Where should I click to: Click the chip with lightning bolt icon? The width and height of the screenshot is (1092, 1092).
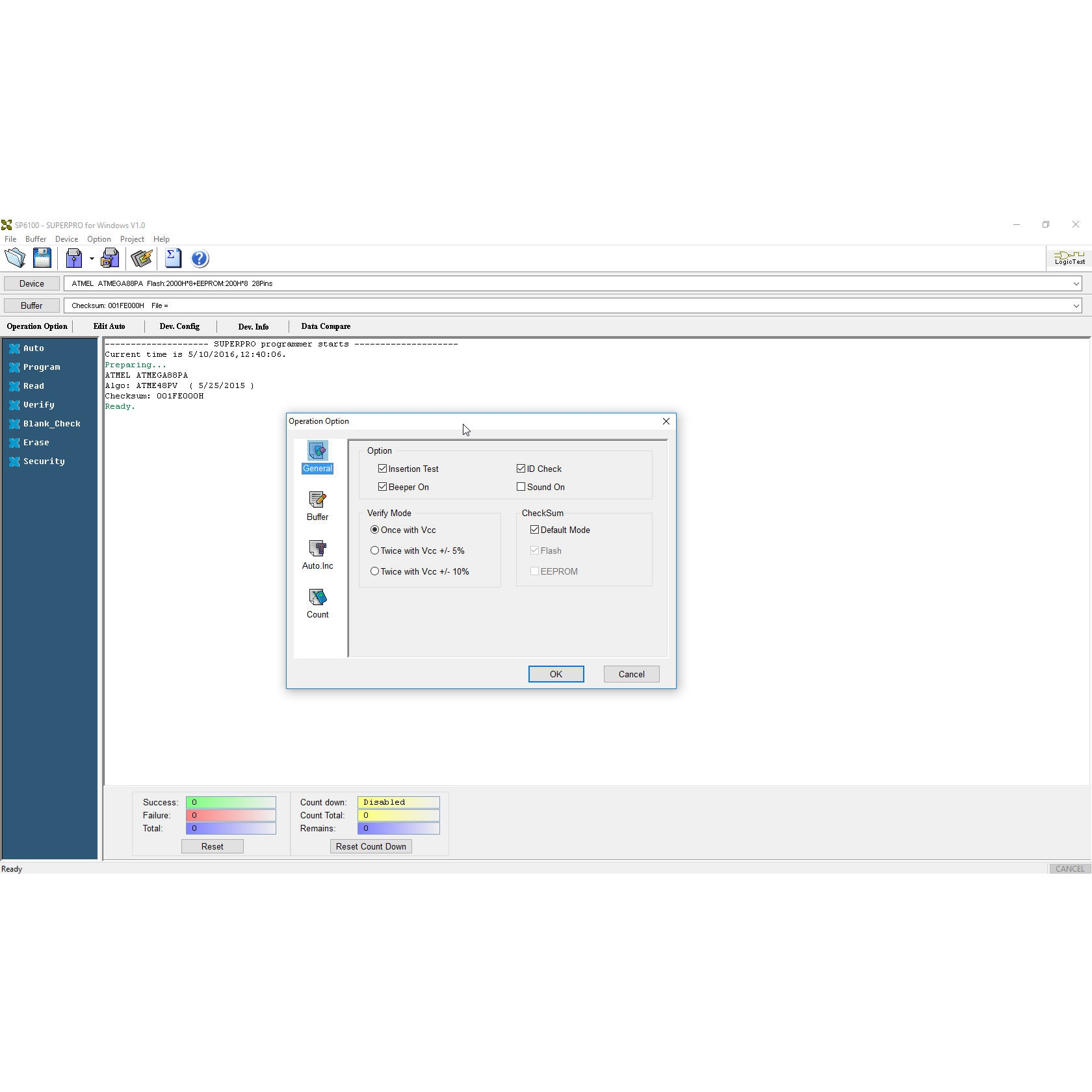click(x=141, y=259)
